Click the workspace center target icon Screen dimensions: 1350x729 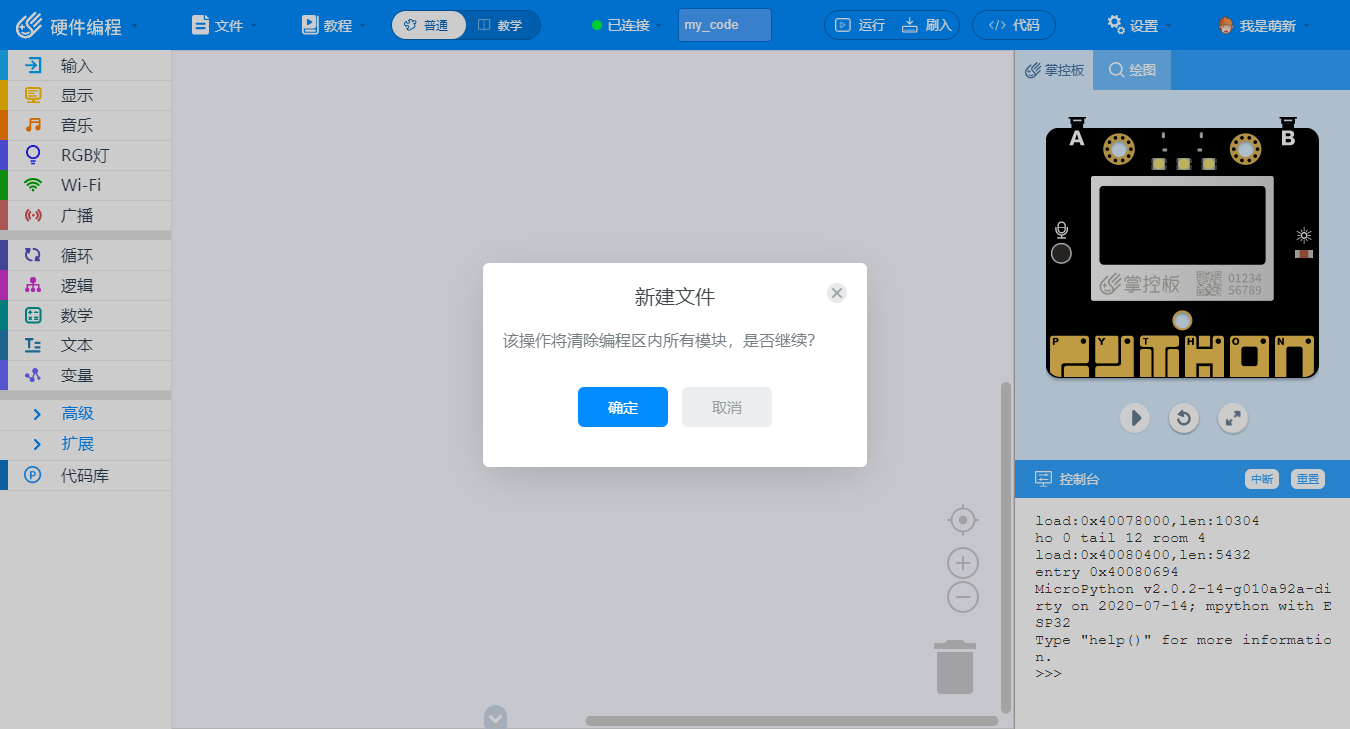coord(962,520)
